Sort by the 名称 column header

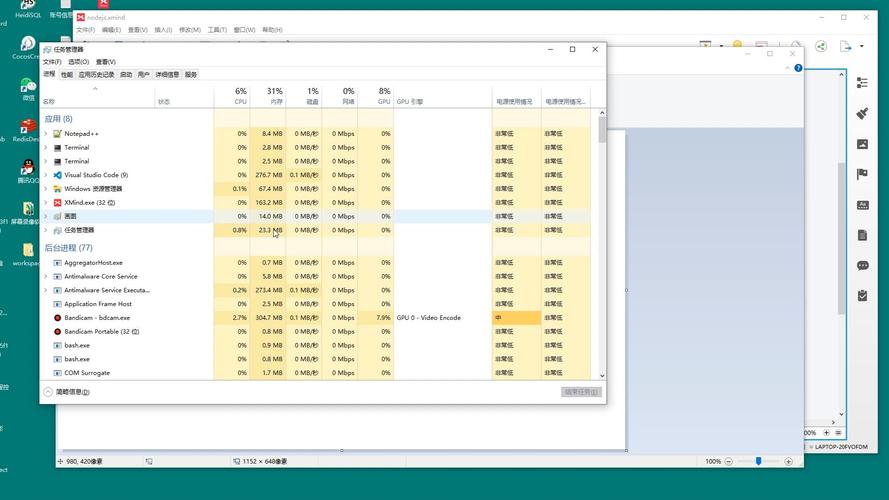98,96
